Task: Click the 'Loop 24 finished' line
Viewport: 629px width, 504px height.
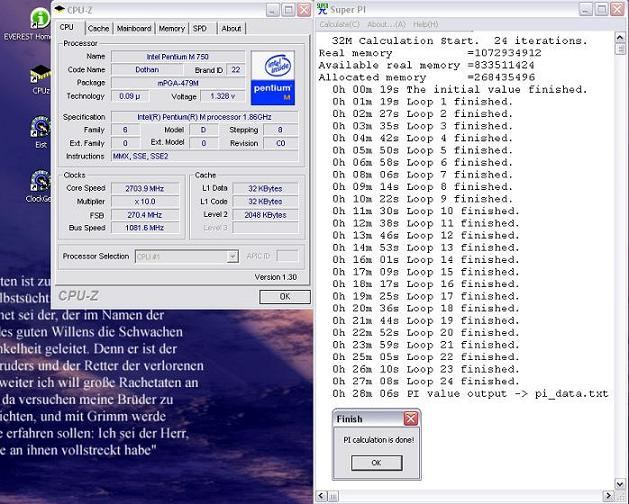Action: 426,381
